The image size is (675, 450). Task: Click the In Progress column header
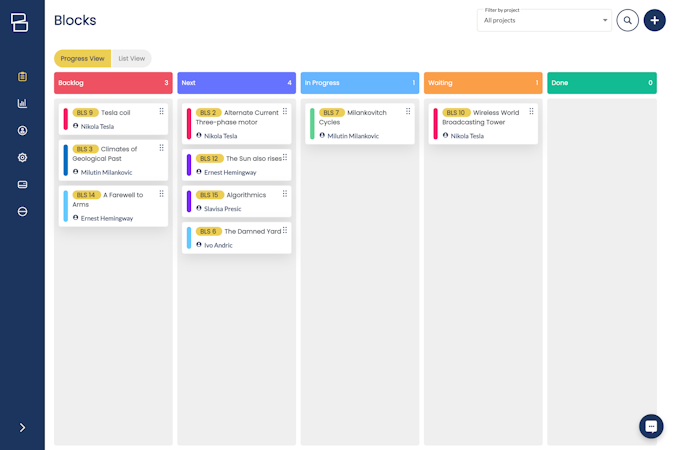pyautogui.click(x=360, y=83)
